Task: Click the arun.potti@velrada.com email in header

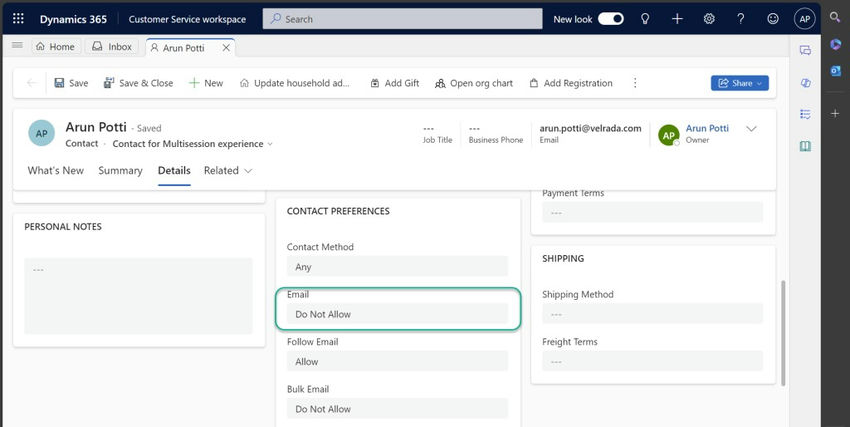Action: coord(590,128)
